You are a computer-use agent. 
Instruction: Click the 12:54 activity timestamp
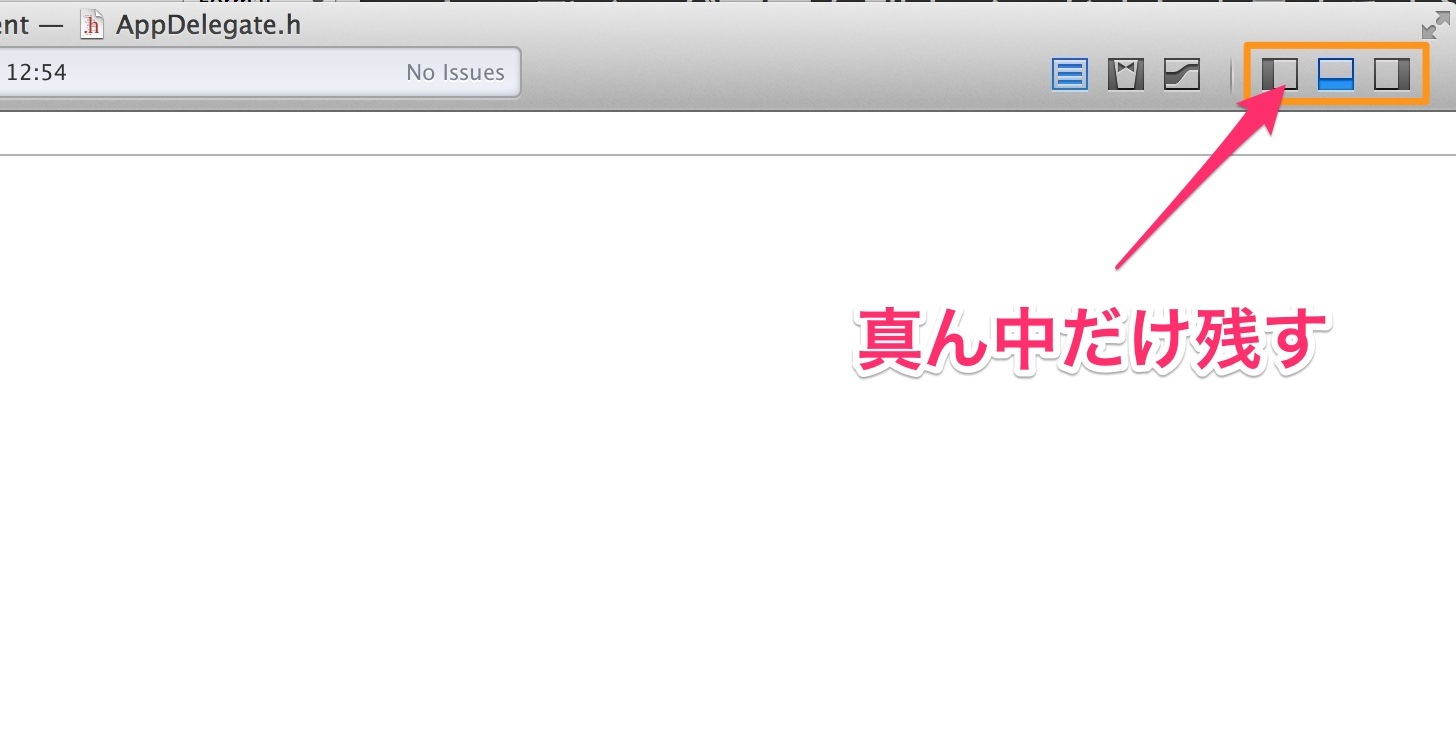(x=36, y=72)
